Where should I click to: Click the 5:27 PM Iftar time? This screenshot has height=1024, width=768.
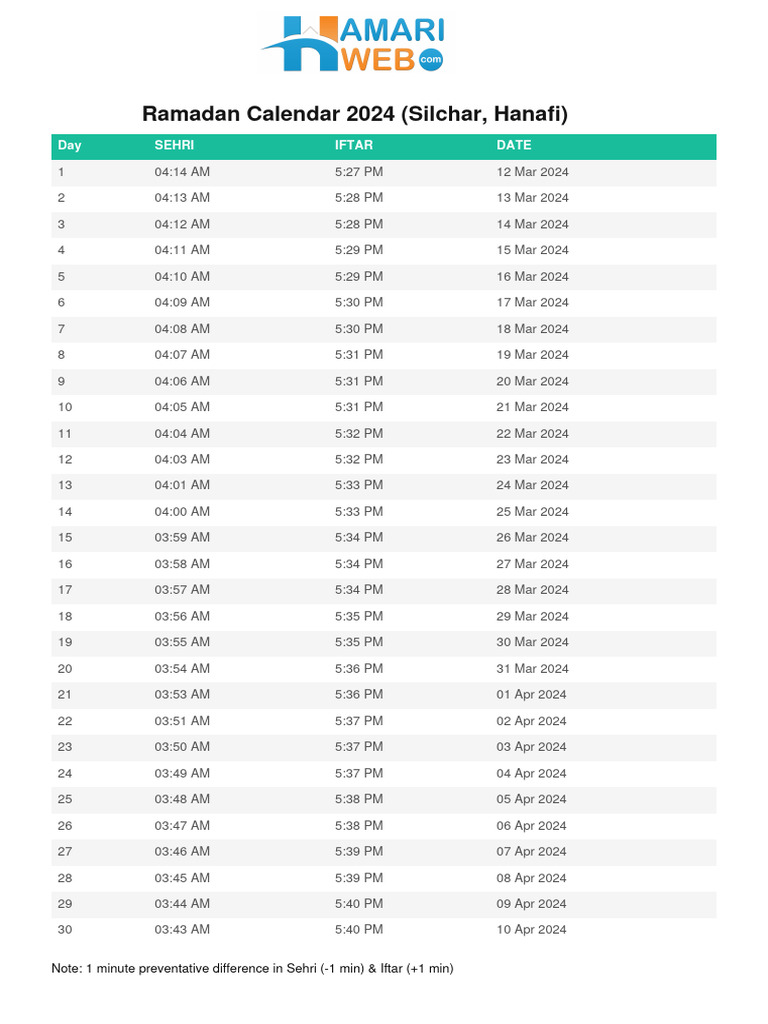[x=359, y=172]
